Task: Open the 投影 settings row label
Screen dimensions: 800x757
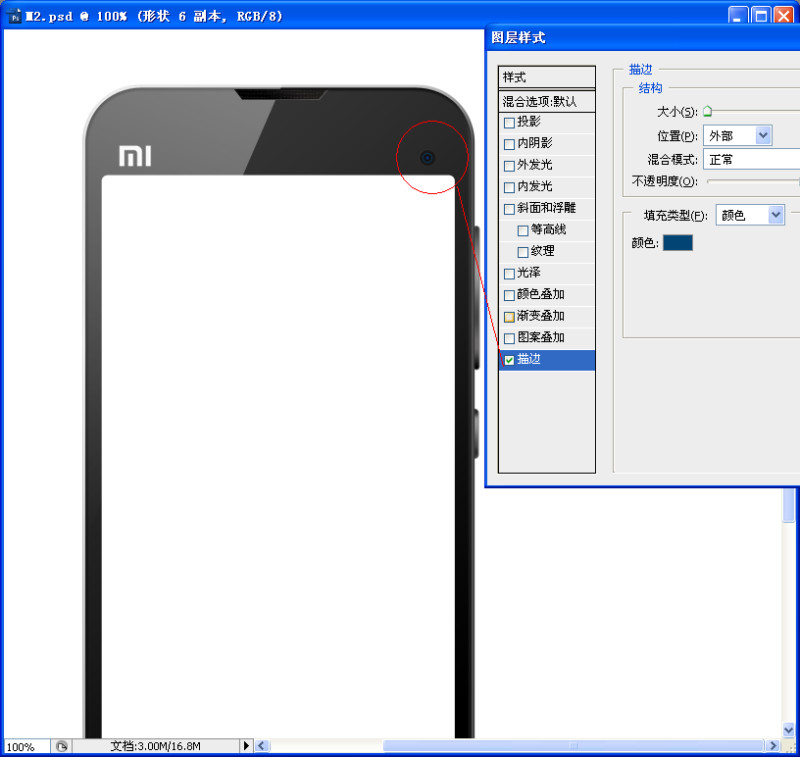Action: (x=529, y=121)
